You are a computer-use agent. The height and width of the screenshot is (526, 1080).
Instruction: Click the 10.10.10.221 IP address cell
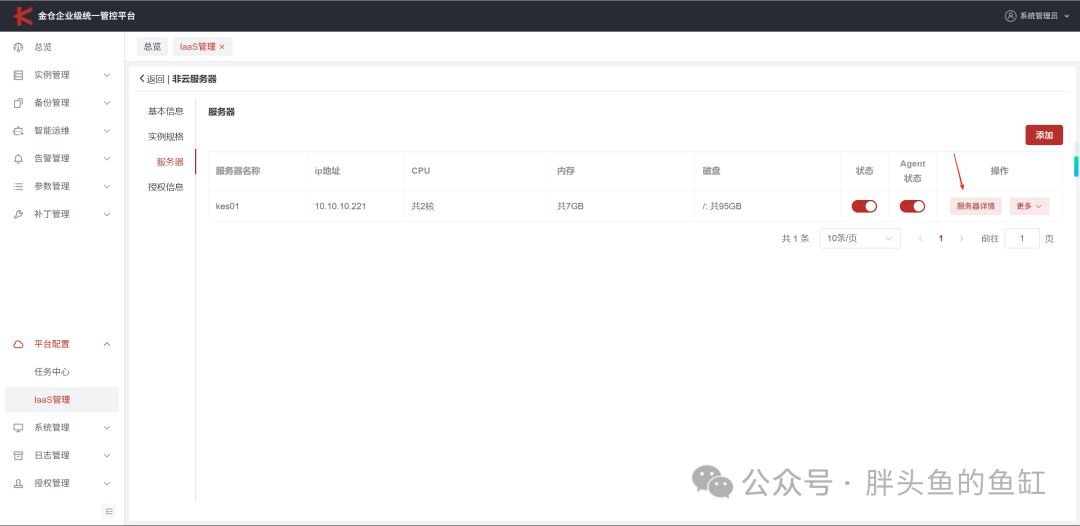click(x=355, y=207)
